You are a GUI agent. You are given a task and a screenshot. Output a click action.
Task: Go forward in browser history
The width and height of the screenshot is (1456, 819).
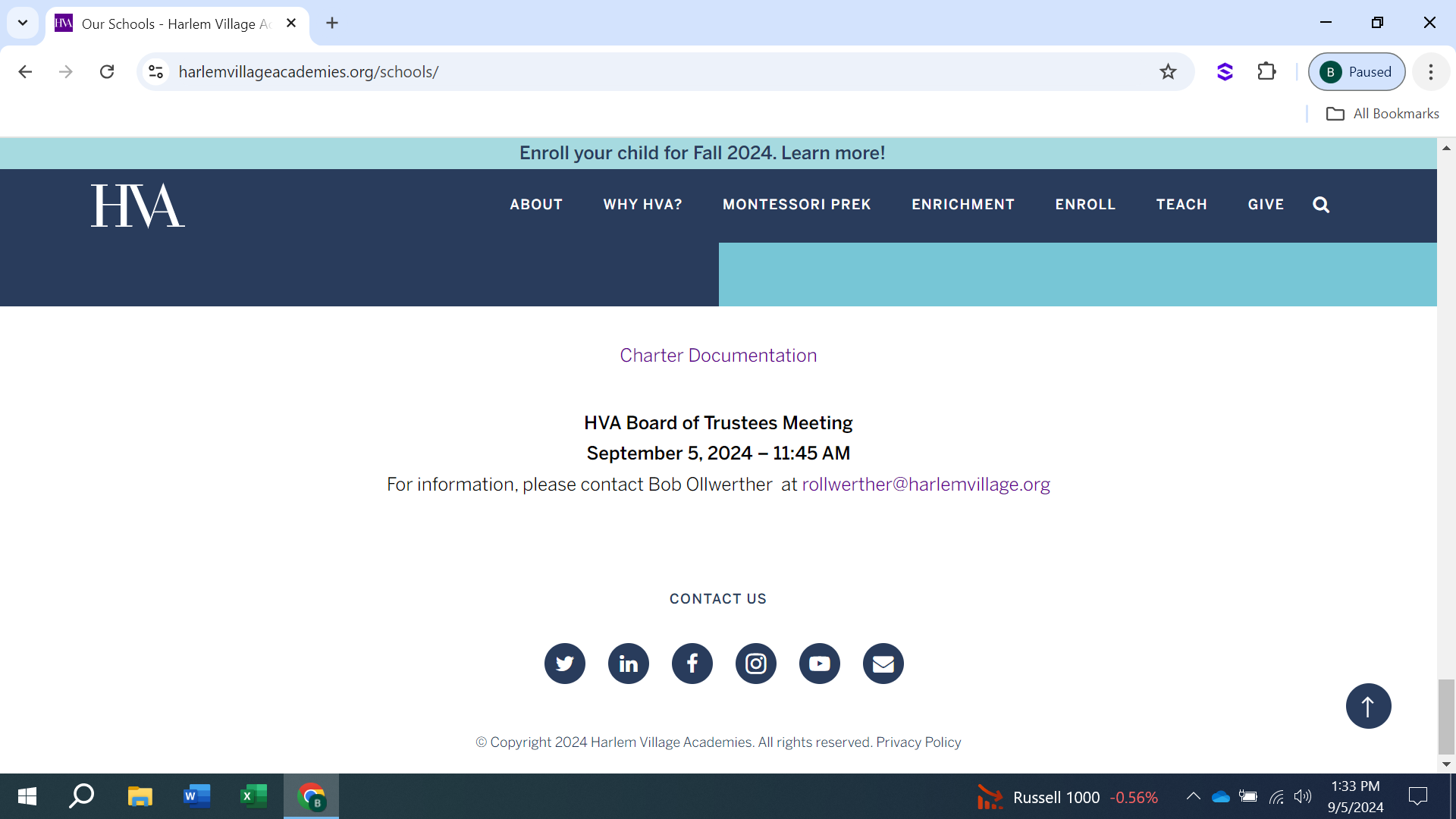[x=66, y=71]
